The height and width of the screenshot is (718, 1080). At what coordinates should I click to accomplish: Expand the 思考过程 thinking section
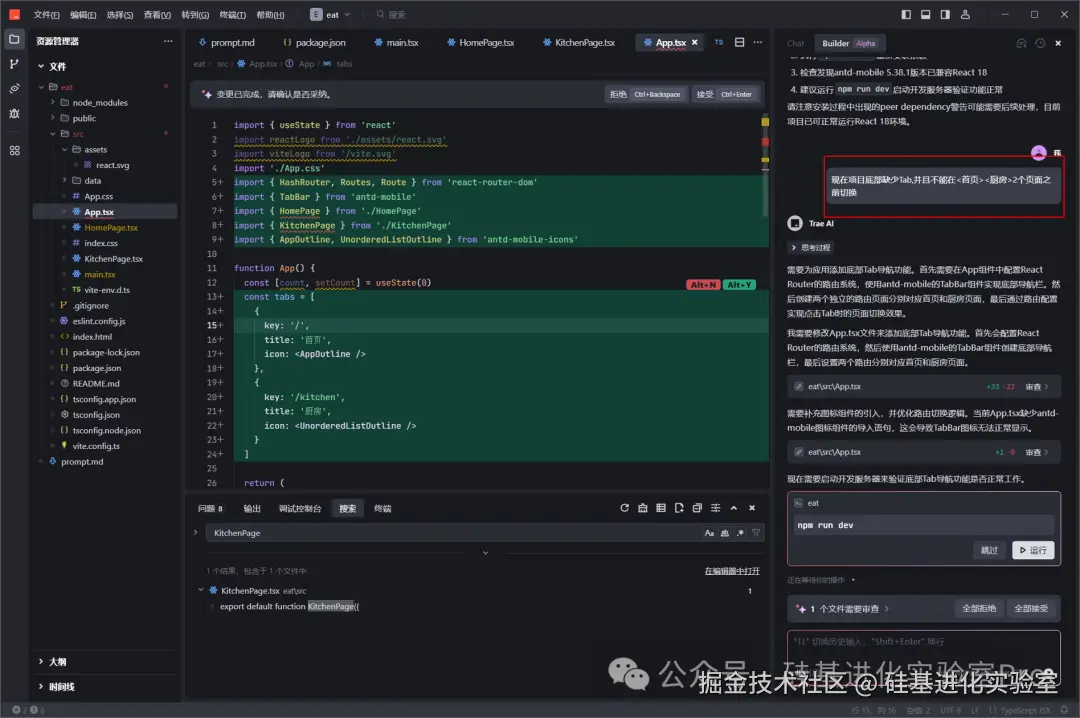(x=811, y=247)
